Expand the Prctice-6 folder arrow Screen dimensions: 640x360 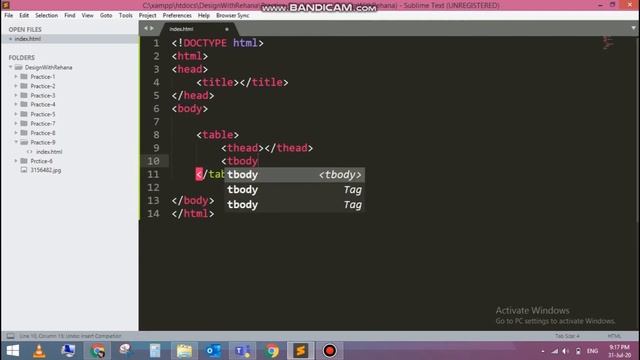[16, 161]
